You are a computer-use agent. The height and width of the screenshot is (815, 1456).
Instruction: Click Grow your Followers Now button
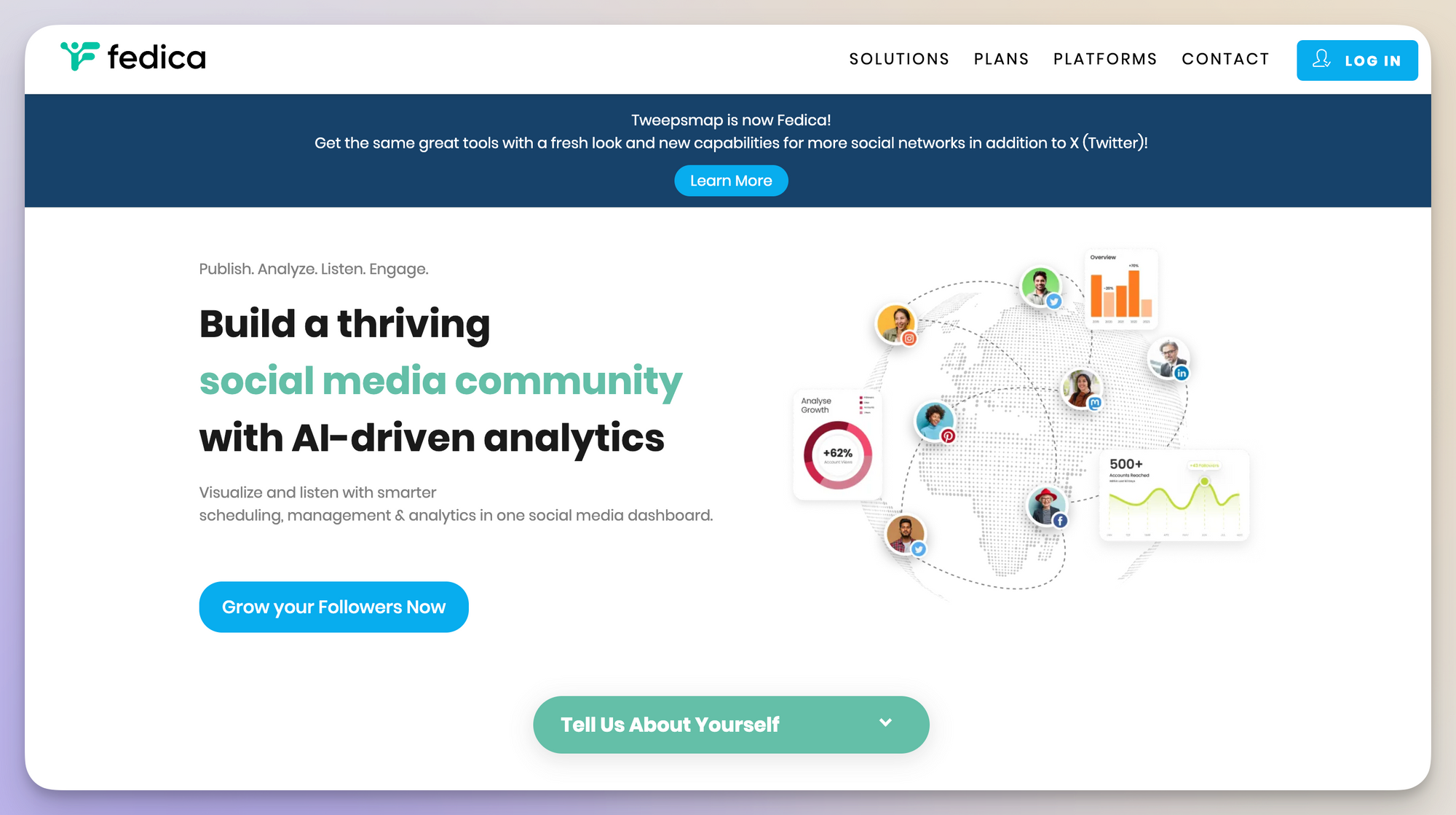tap(333, 606)
